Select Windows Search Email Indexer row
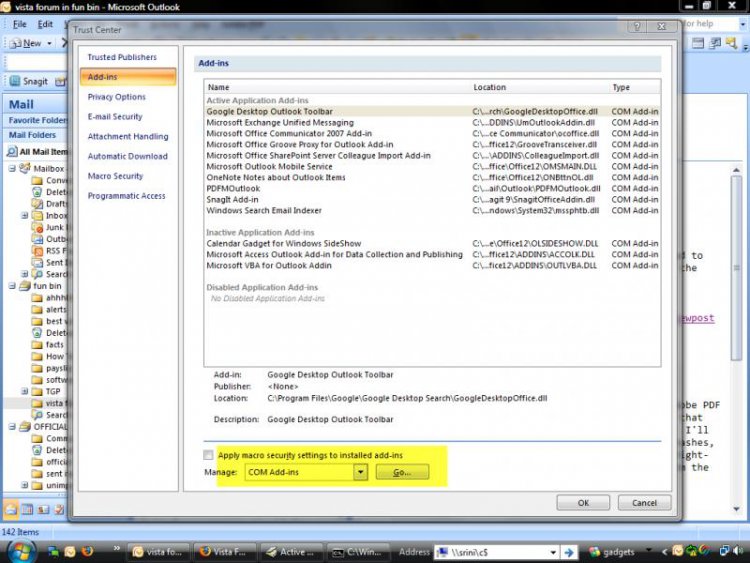Viewport: 750px width, 563px height. pos(432,210)
